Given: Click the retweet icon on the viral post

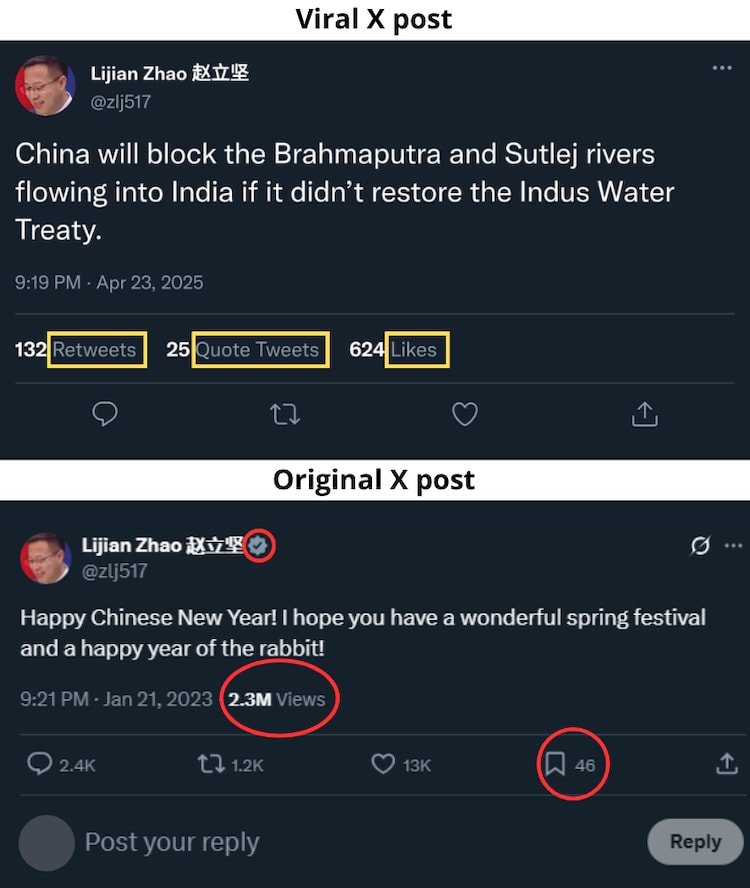Looking at the screenshot, I should [285, 414].
